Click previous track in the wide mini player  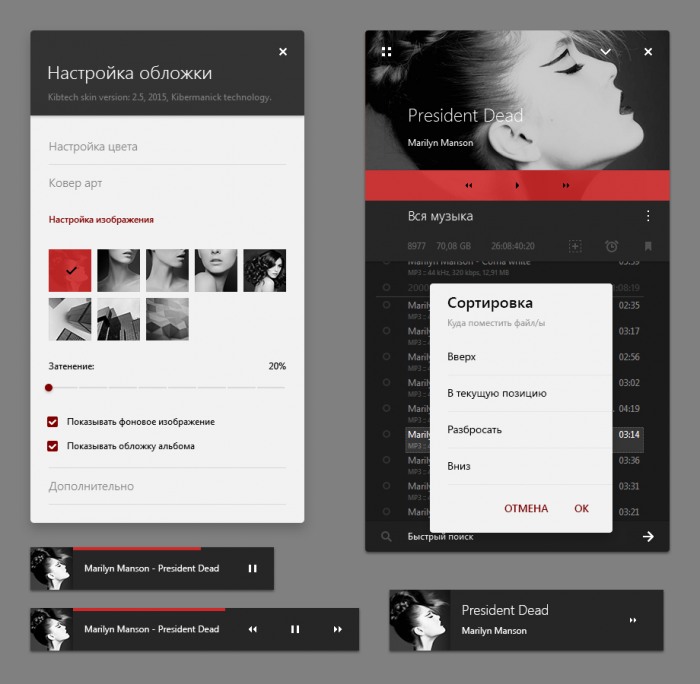click(x=253, y=629)
